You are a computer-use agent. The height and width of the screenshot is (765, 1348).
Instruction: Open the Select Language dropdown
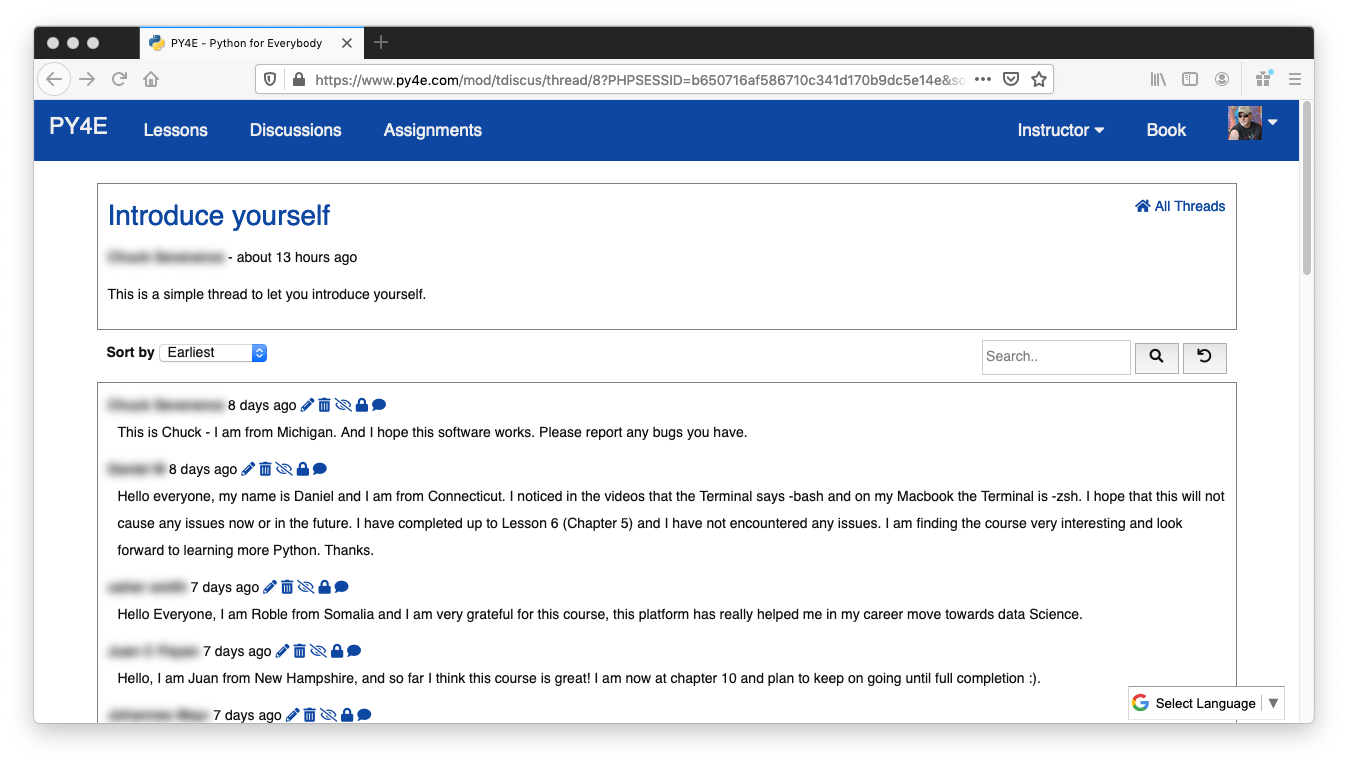point(1206,703)
